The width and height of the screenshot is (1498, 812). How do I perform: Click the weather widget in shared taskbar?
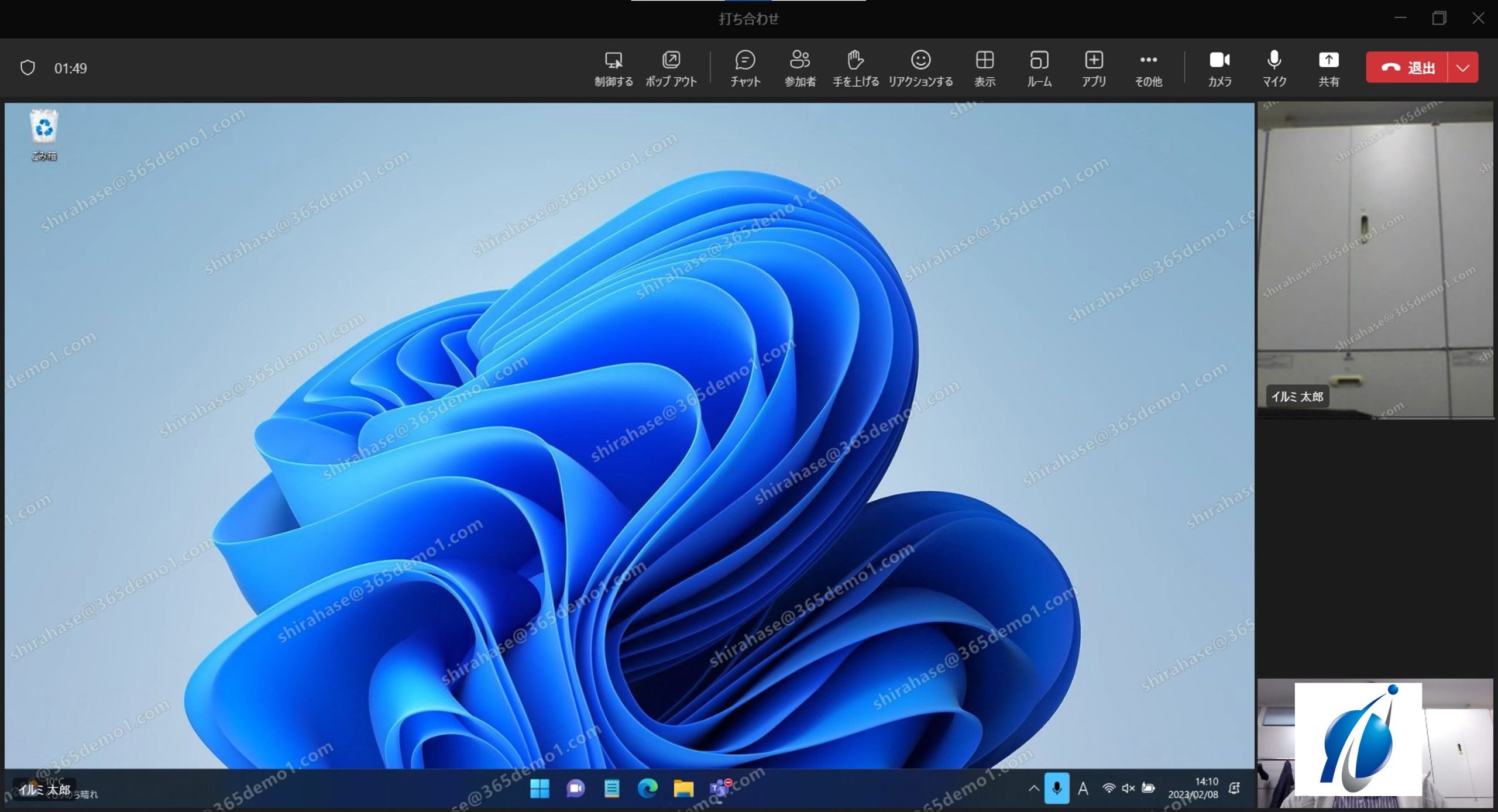57,788
